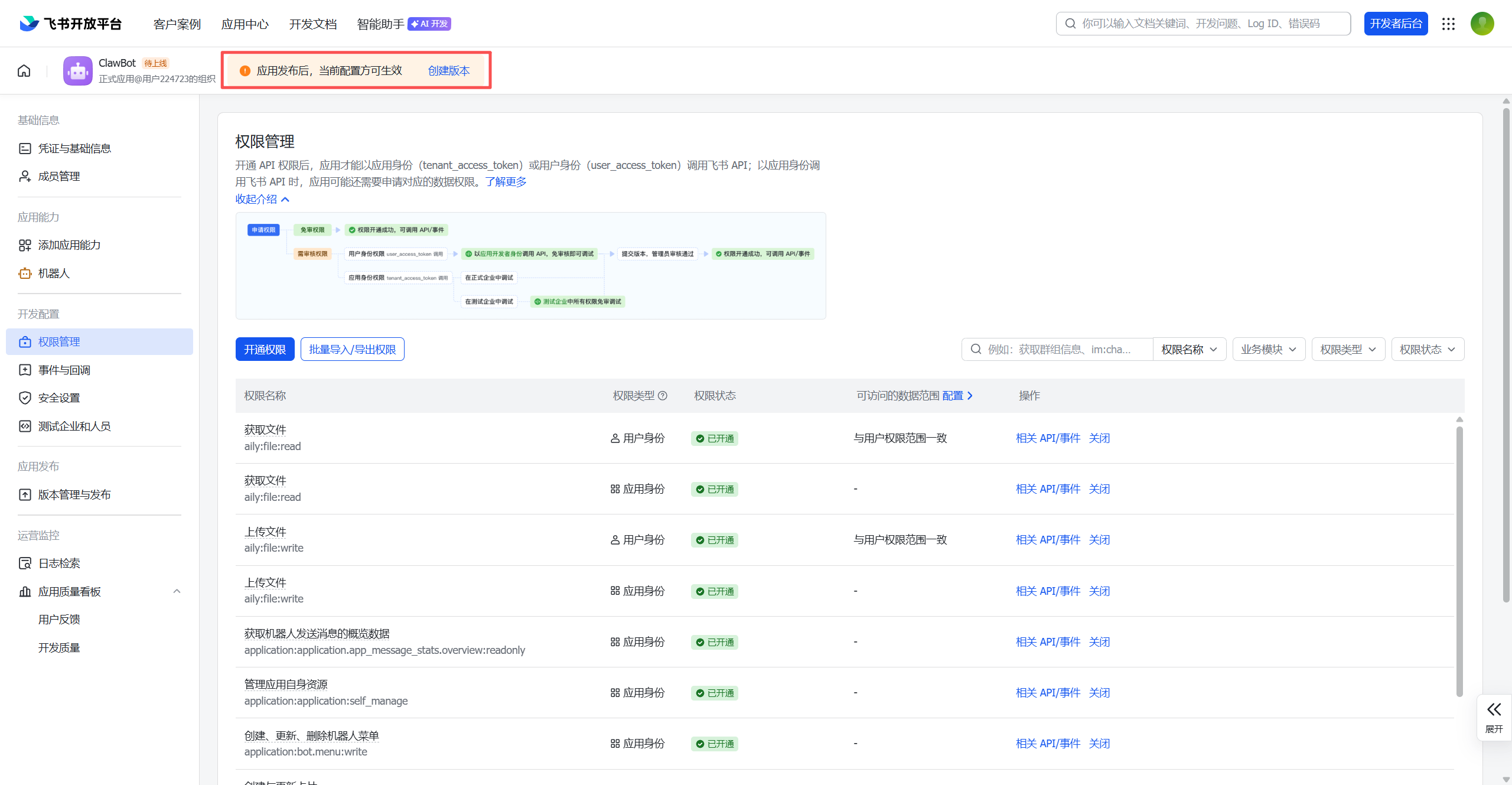Open the 权限名称 search-type dropdown

[1189, 350]
